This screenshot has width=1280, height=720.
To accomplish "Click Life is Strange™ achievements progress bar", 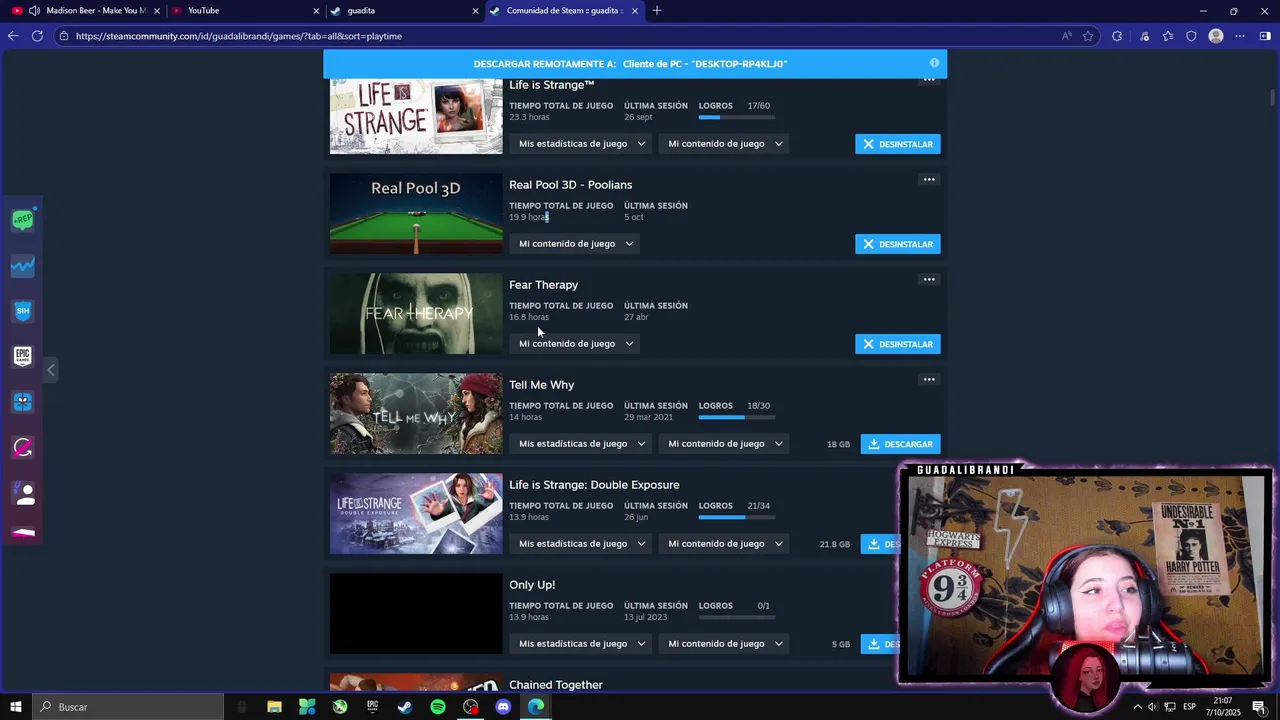I will (x=737, y=117).
